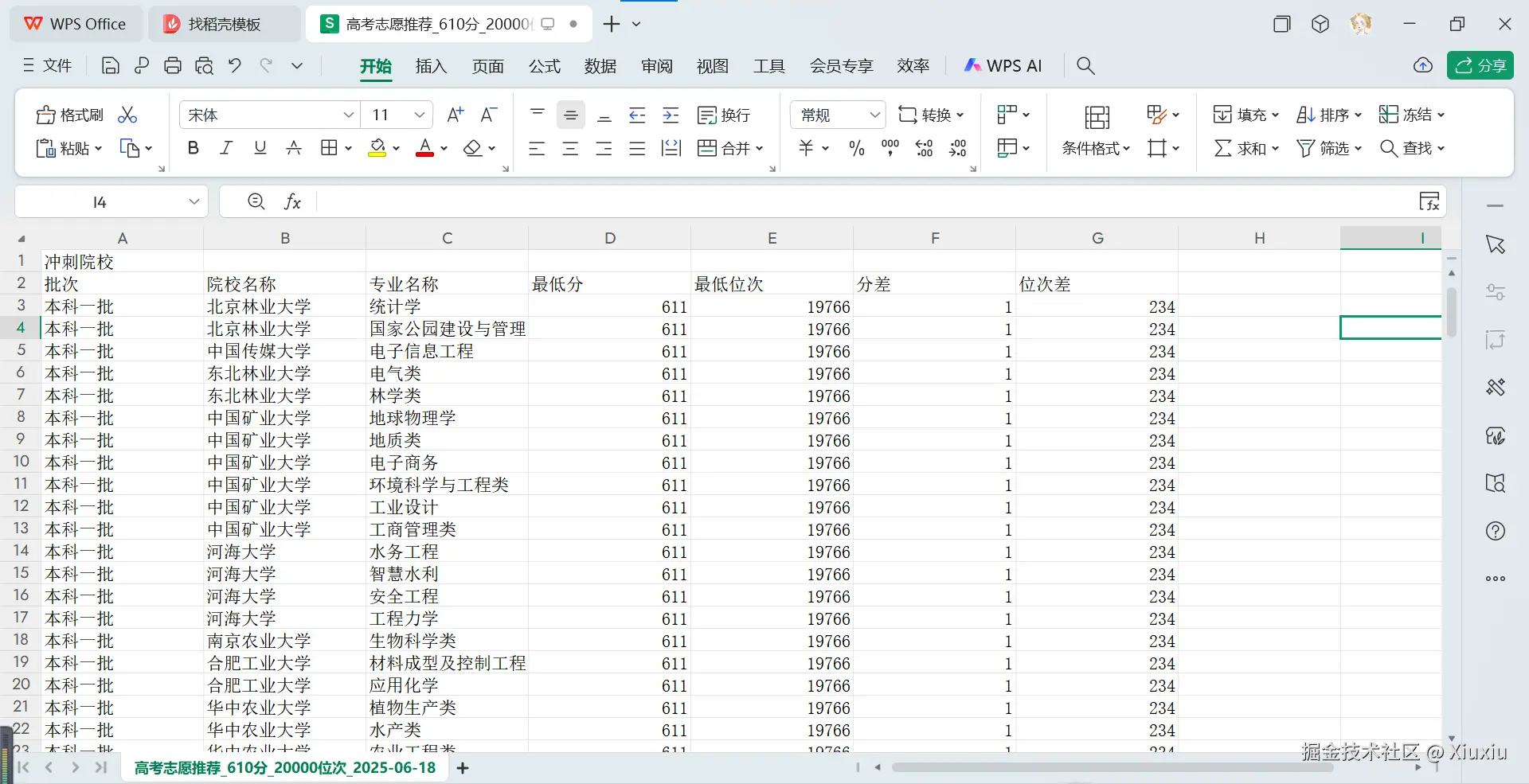
Task: Apply red font color swatch
Action: 425,148
